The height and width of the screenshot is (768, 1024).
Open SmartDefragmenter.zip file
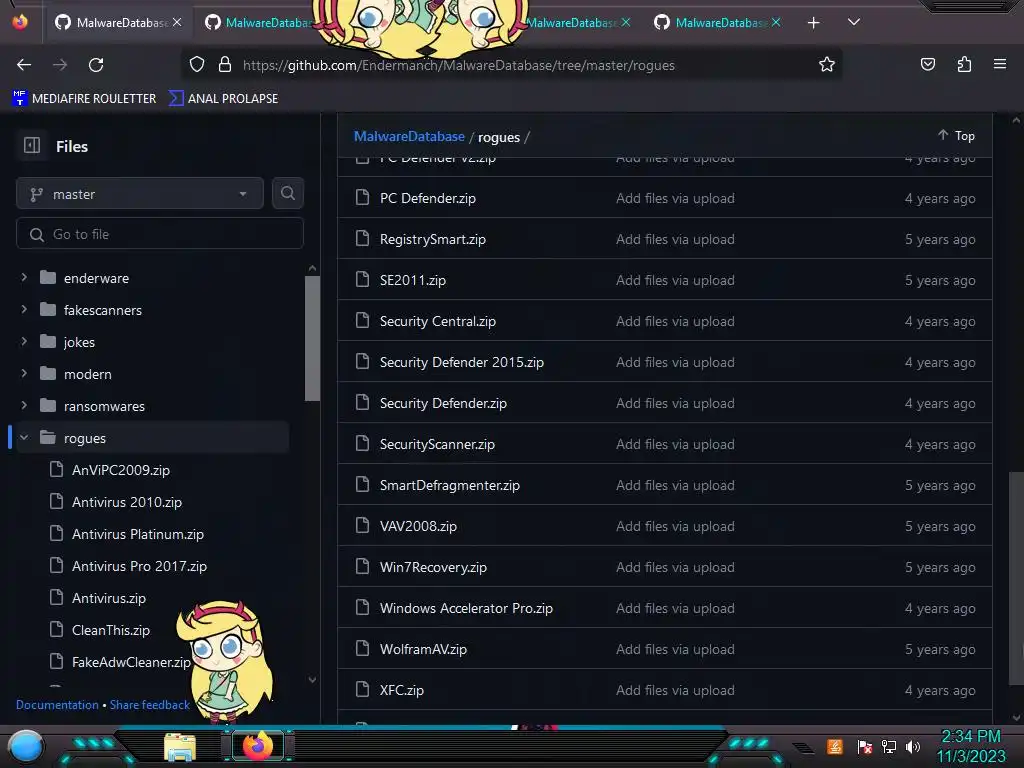[449, 485]
